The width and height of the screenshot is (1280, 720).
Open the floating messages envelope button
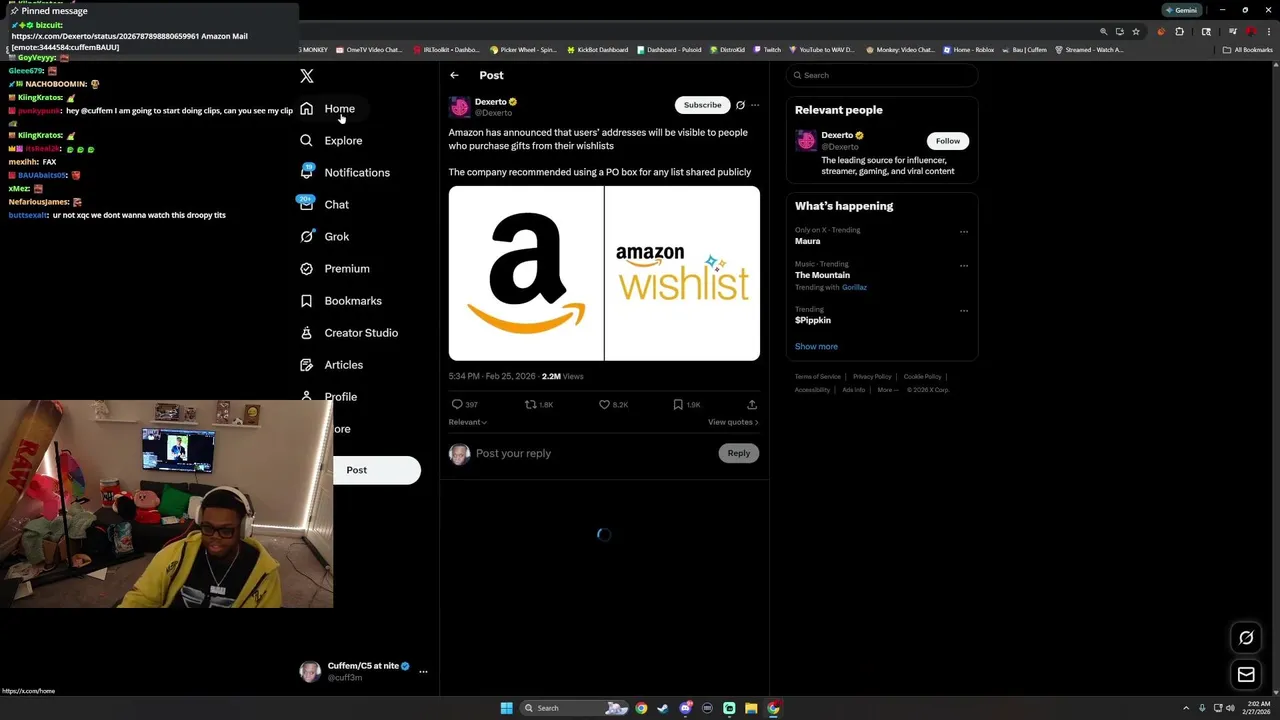[1246, 675]
